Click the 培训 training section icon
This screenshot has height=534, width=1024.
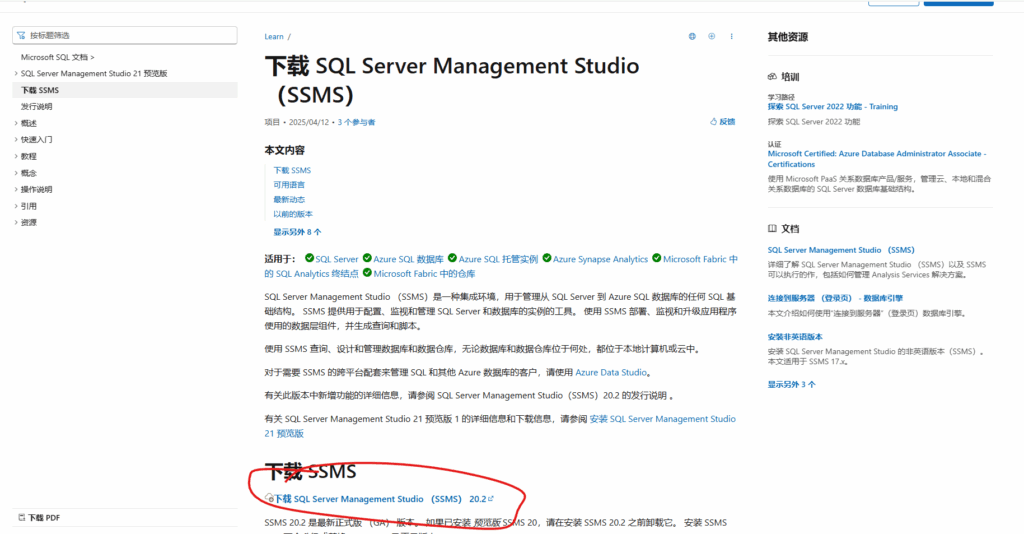tap(772, 76)
